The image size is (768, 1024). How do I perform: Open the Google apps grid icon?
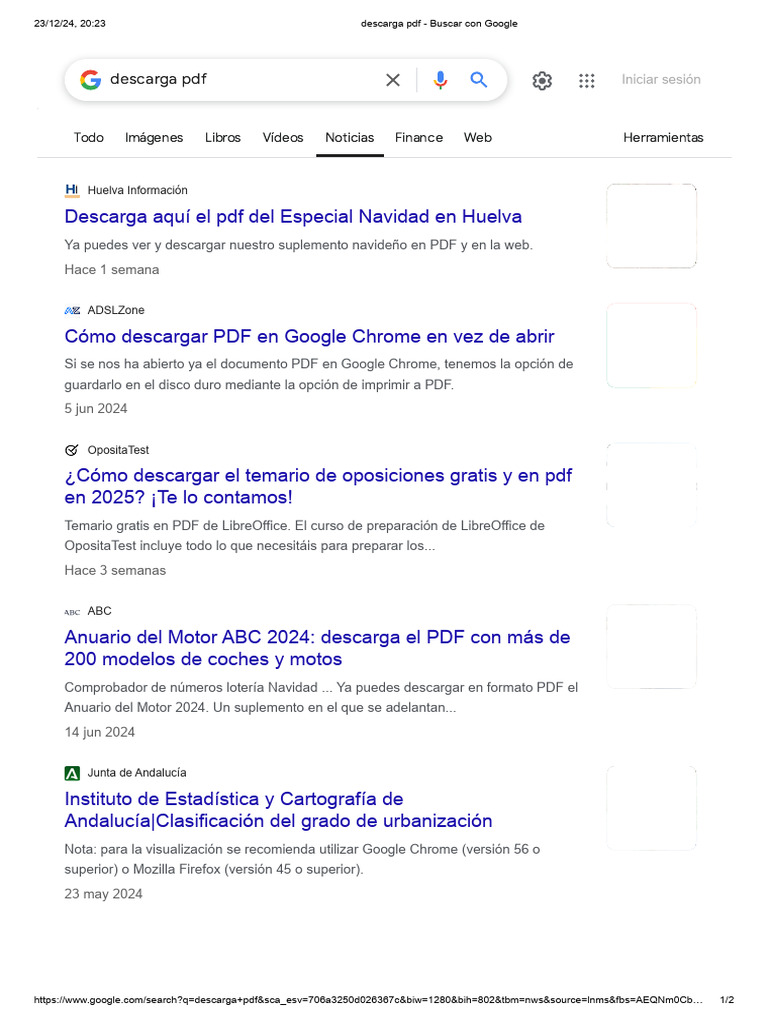point(586,80)
